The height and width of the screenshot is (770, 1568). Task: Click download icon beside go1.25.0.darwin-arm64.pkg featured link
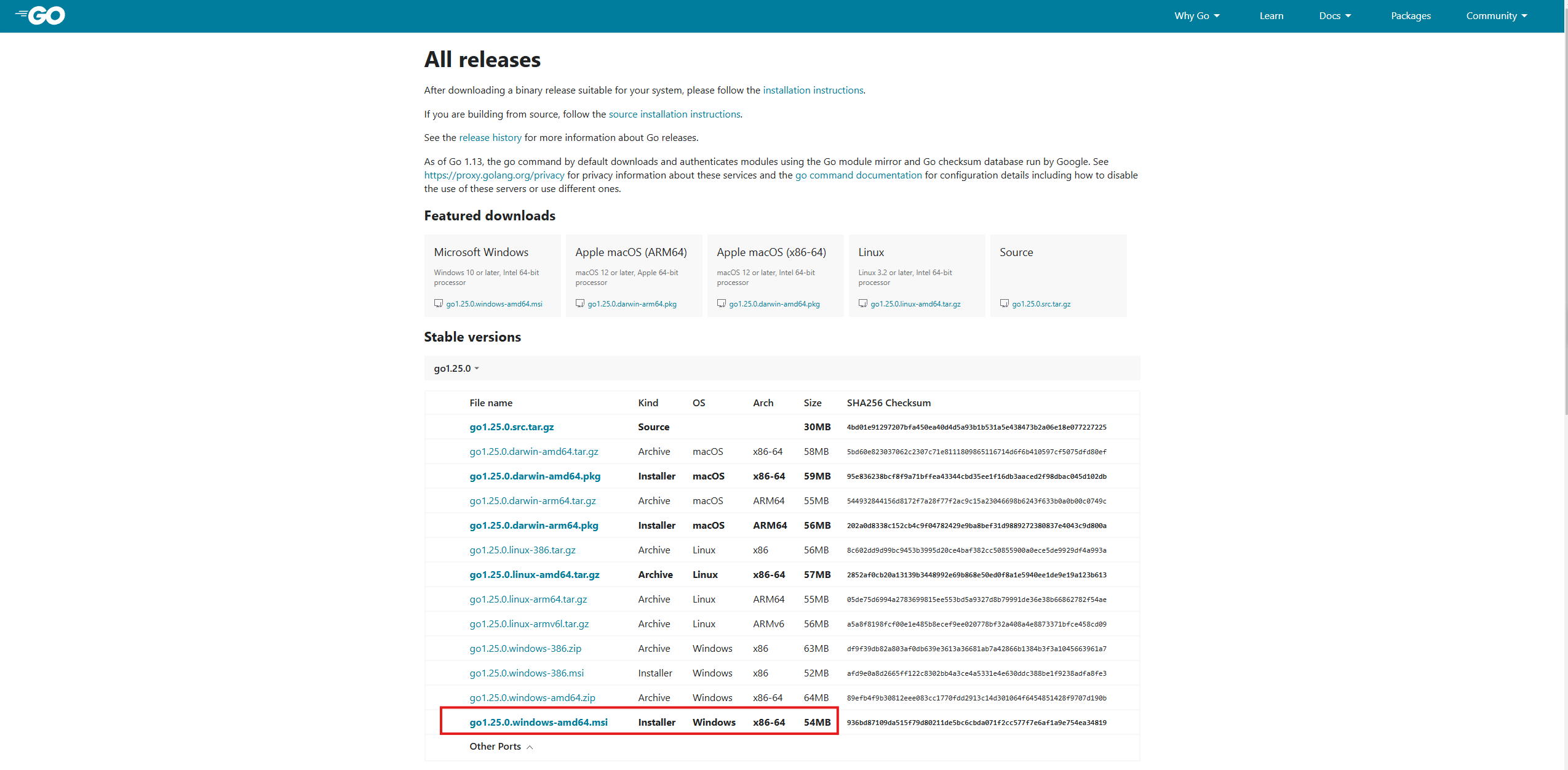click(x=580, y=303)
